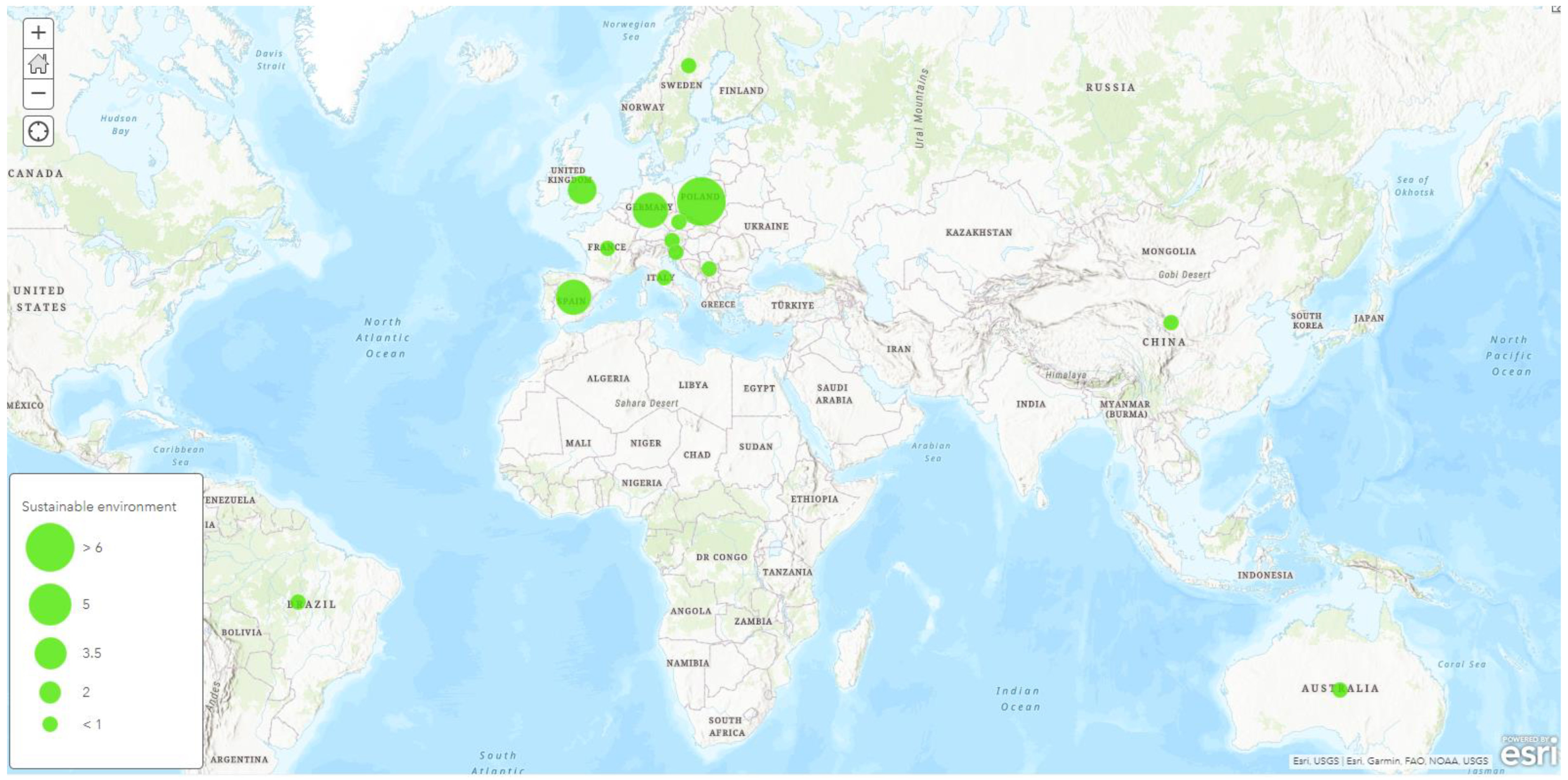1568x780 pixels.
Task: Click the green circle over Spain
Action: point(573,297)
